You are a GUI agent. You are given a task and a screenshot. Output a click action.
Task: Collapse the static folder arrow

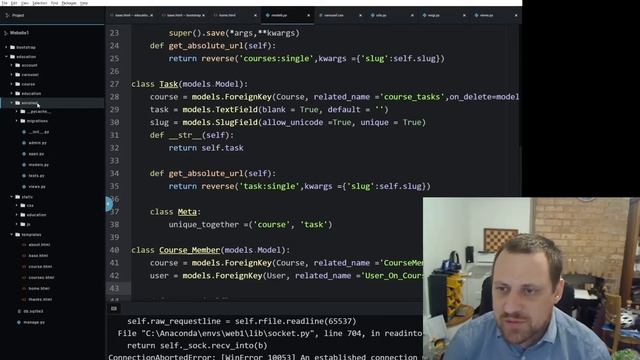11,197
